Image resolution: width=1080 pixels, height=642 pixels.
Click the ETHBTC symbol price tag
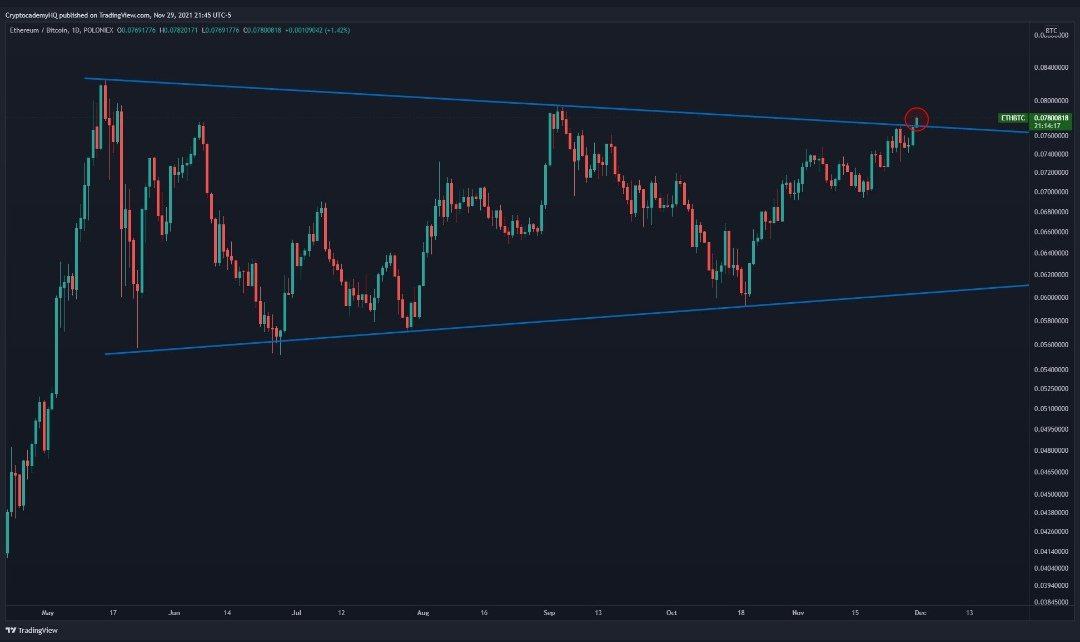pyautogui.click(x=1012, y=118)
